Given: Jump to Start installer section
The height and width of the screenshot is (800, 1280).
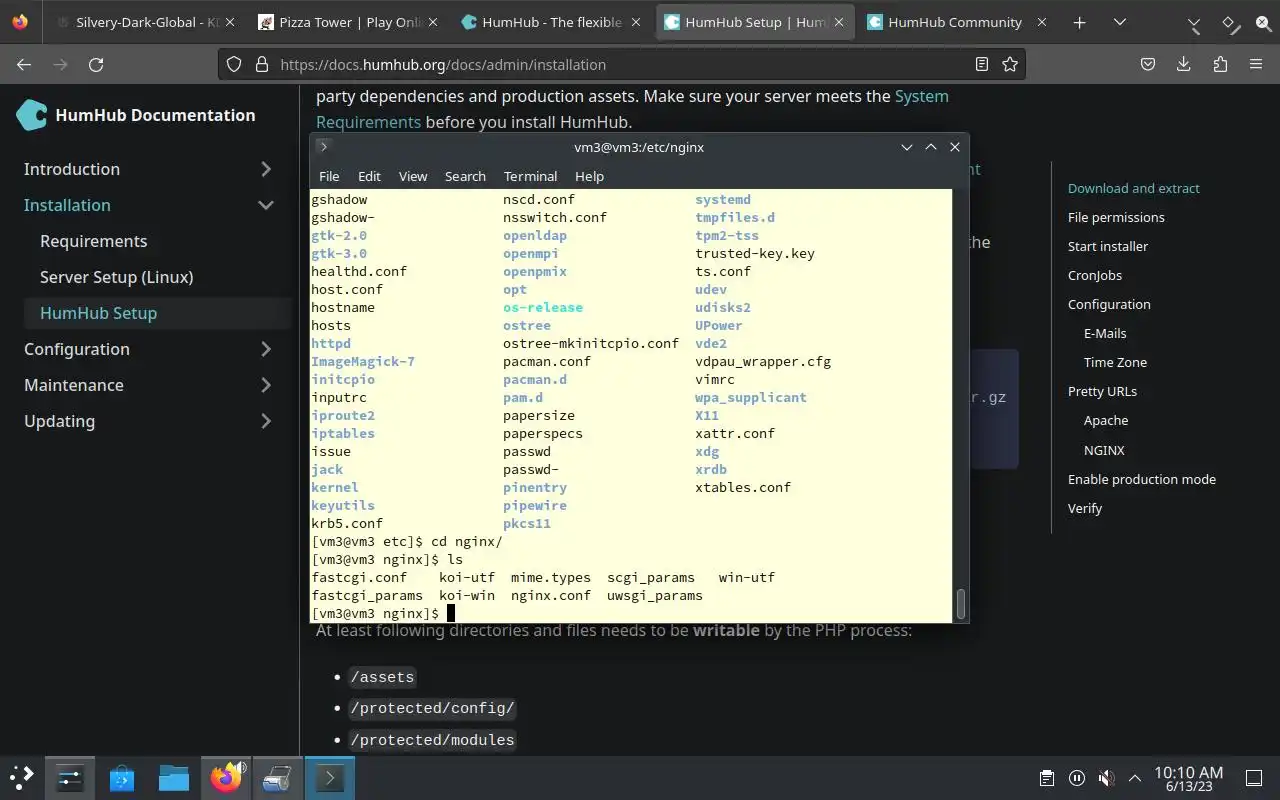Looking at the screenshot, I should pyautogui.click(x=1108, y=246).
